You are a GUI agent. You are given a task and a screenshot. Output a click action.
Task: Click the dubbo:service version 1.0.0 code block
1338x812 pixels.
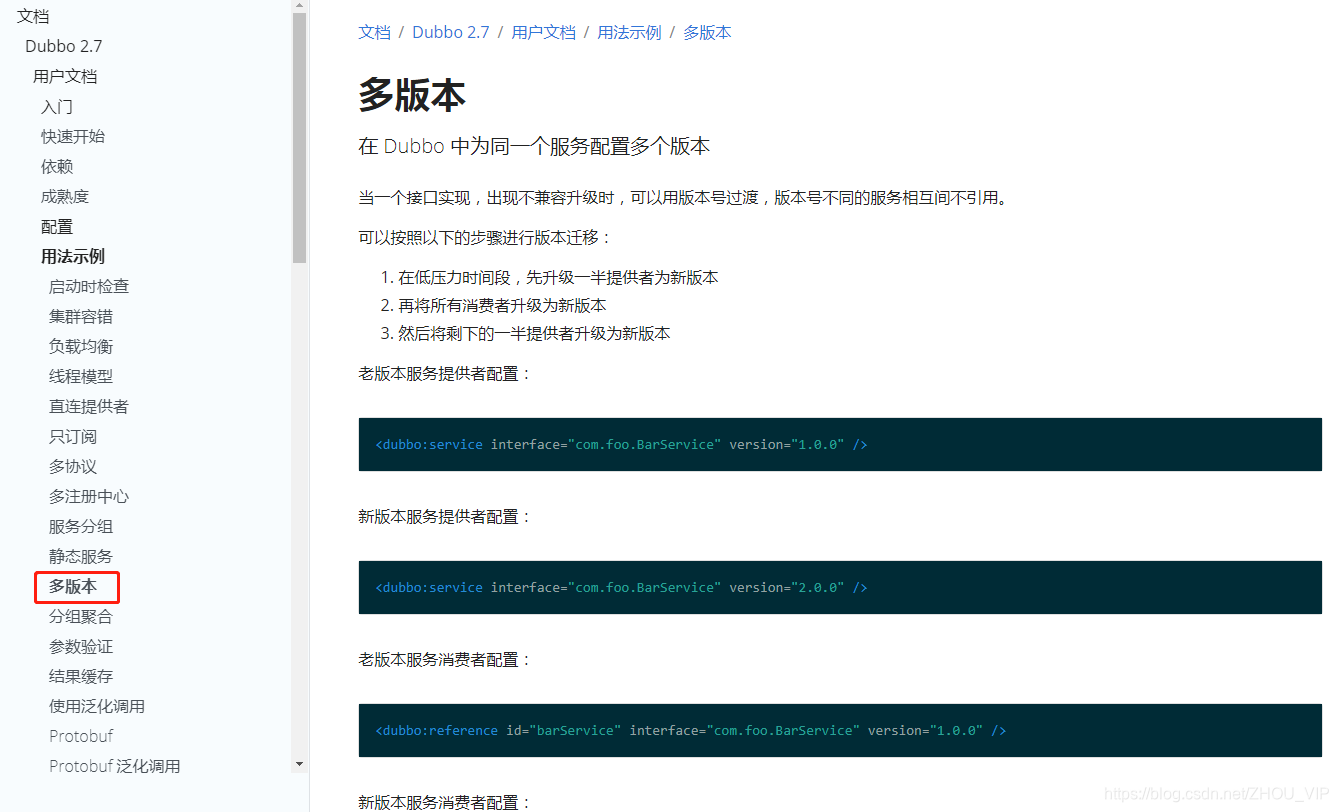point(840,445)
